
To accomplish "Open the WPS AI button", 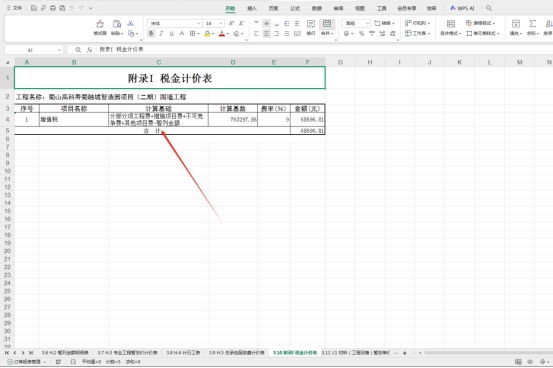I will click(x=462, y=8).
